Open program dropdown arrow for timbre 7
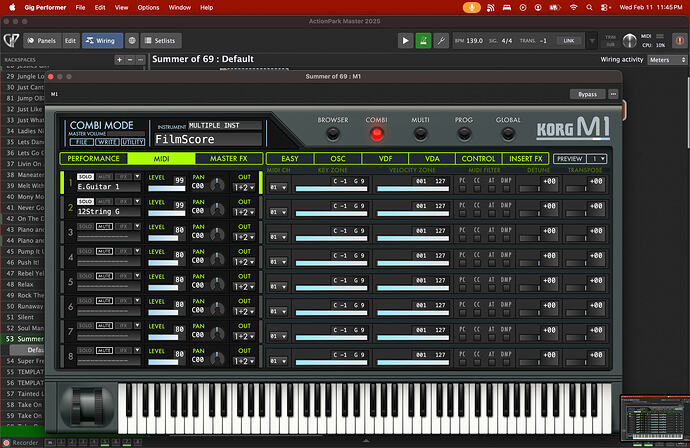 click(137, 326)
